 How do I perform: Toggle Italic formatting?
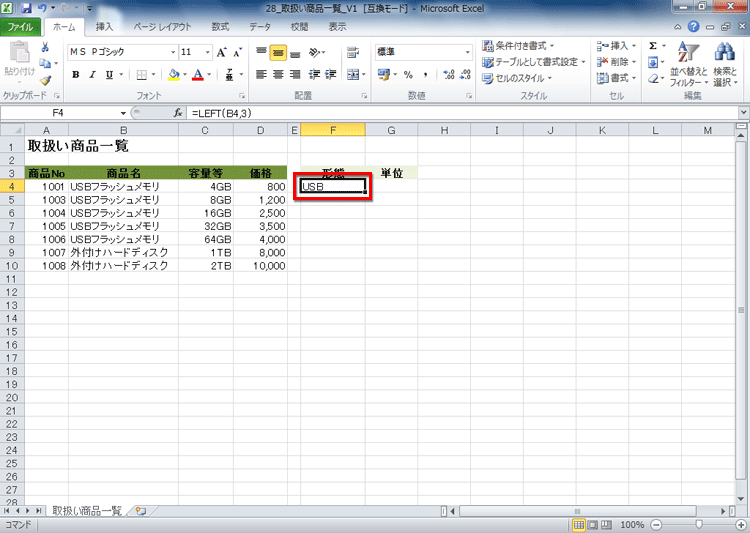[x=92, y=75]
